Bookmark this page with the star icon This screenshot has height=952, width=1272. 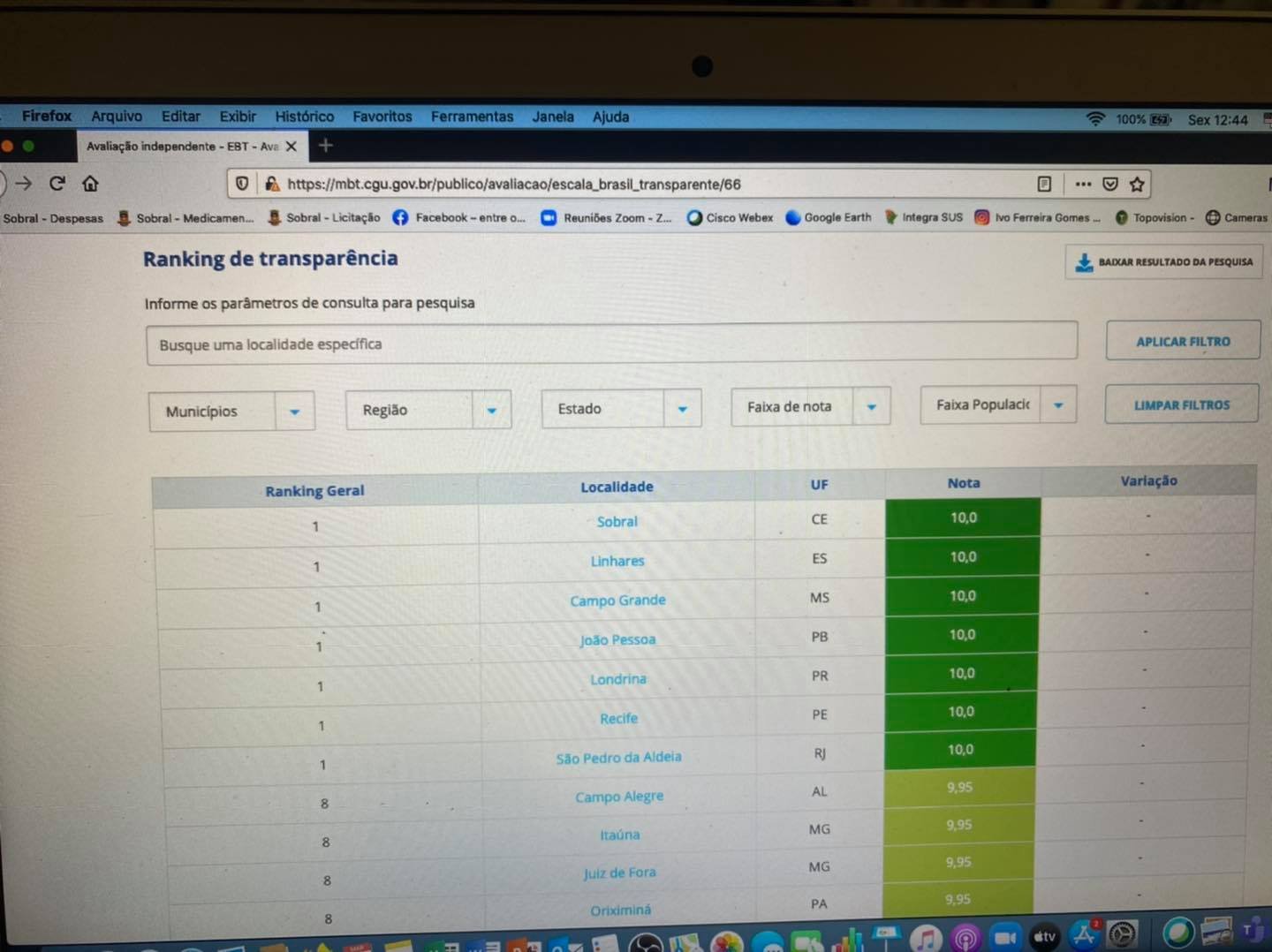pyautogui.click(x=1137, y=184)
